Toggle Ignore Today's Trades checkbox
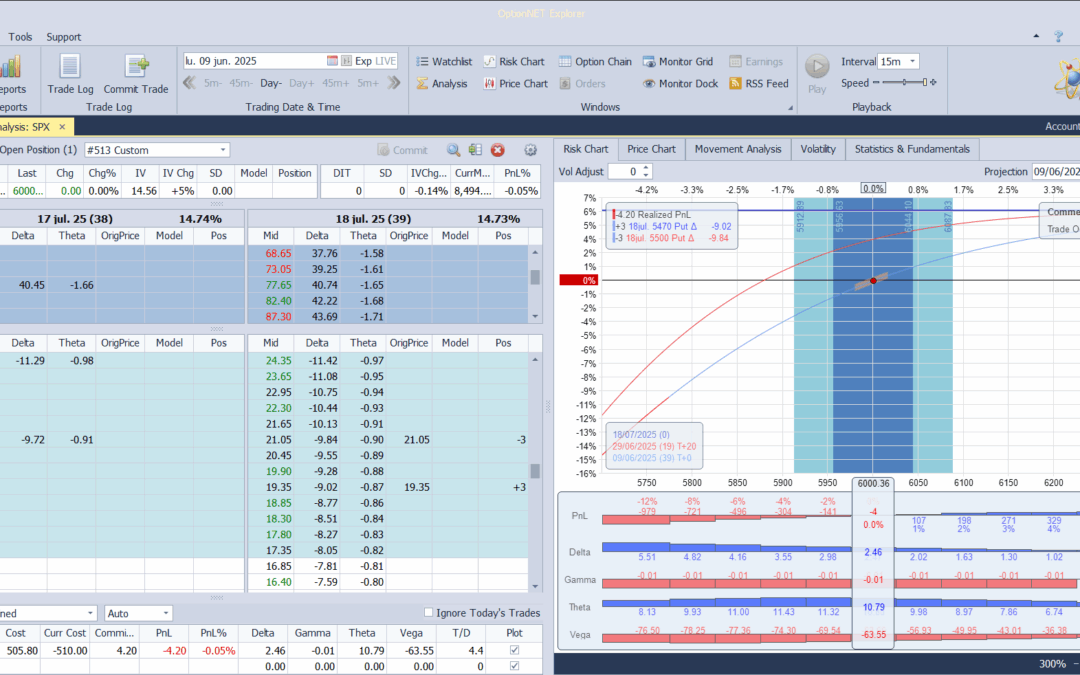The width and height of the screenshot is (1080, 675). 428,612
